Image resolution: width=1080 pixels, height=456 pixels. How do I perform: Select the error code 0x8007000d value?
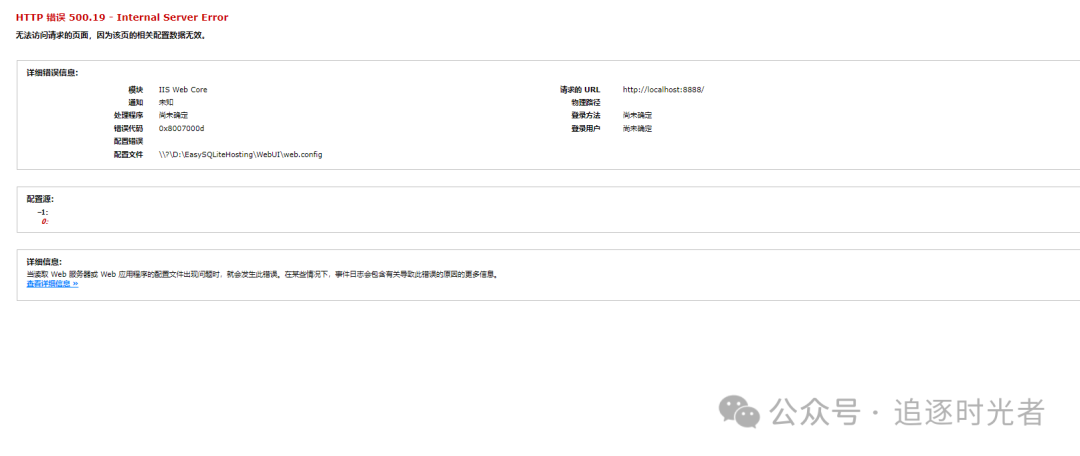click(x=181, y=128)
